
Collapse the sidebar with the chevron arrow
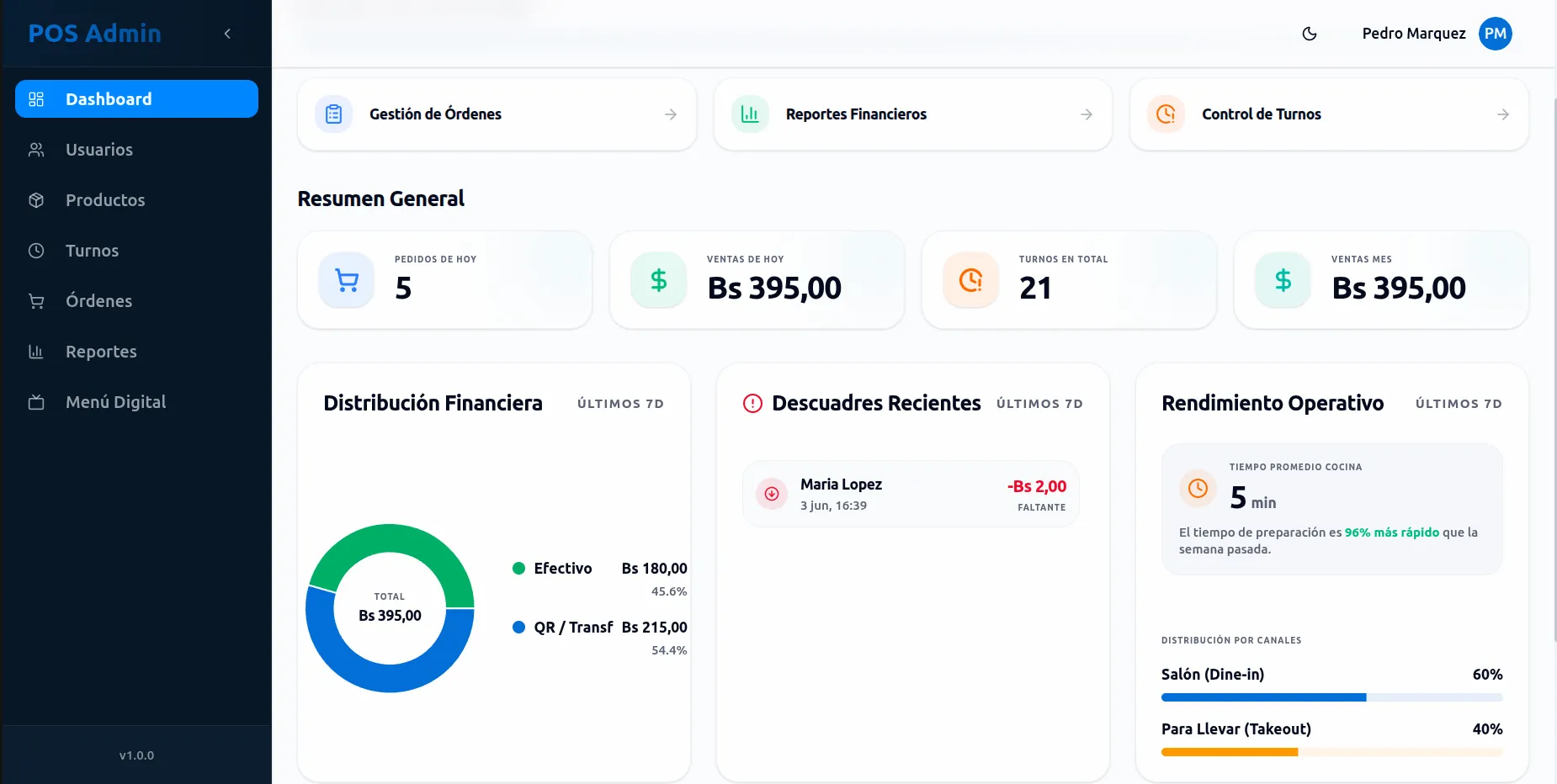[x=227, y=34]
